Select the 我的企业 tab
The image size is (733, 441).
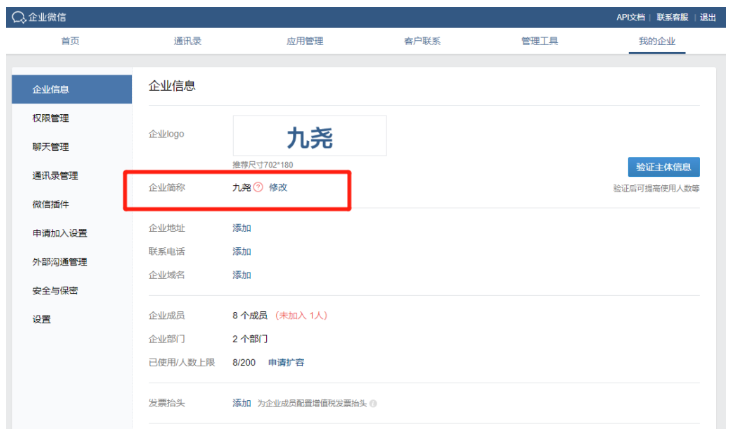(x=657, y=41)
